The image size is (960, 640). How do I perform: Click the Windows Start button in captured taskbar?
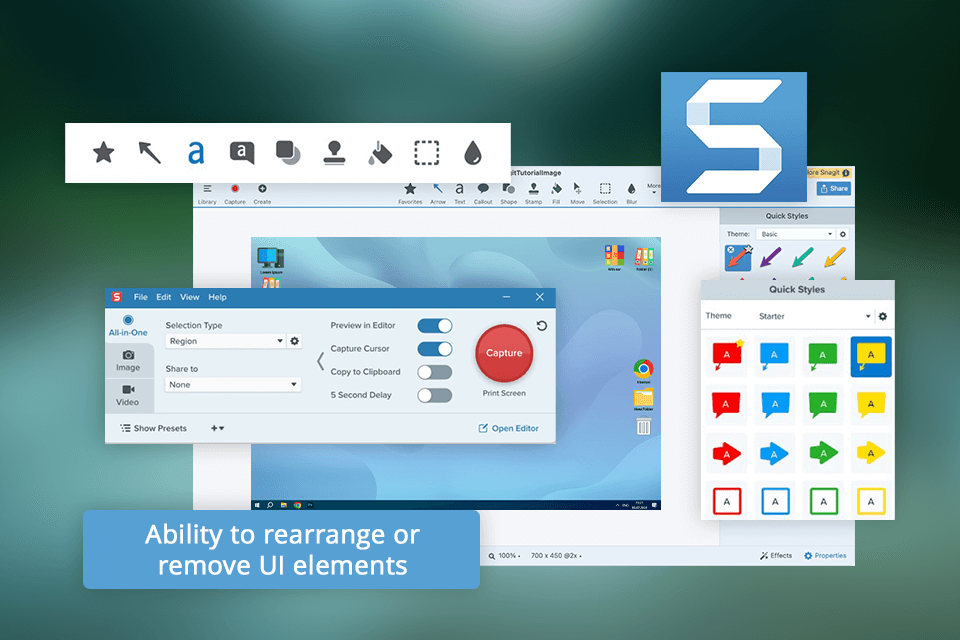coord(257,505)
